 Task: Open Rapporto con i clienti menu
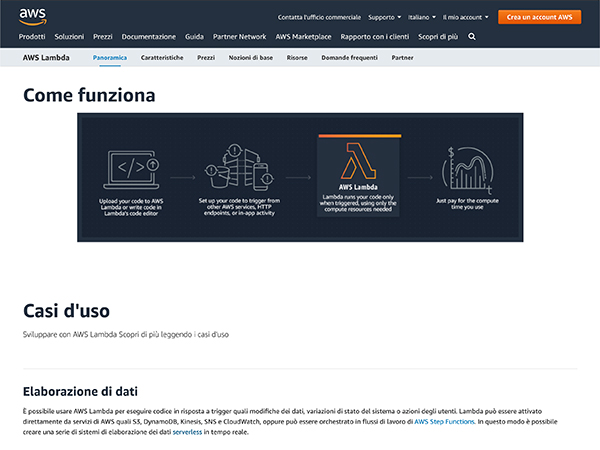(375, 37)
